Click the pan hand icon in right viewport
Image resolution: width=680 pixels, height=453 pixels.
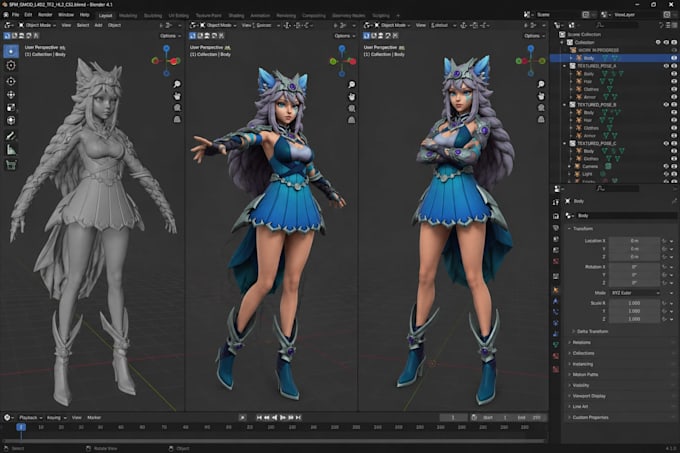tap(541, 96)
